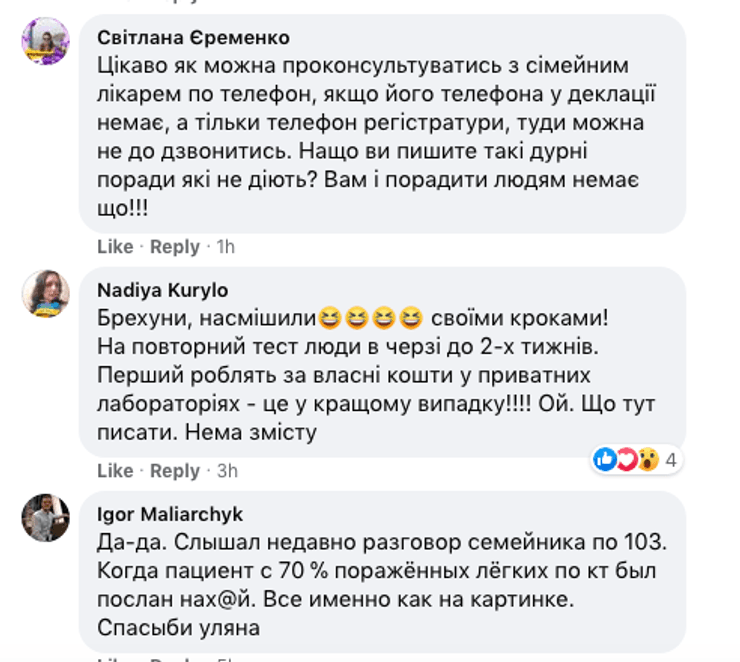Reply to Світлана Єременко's comment
Viewport: 740px width, 662px height.
175,246
